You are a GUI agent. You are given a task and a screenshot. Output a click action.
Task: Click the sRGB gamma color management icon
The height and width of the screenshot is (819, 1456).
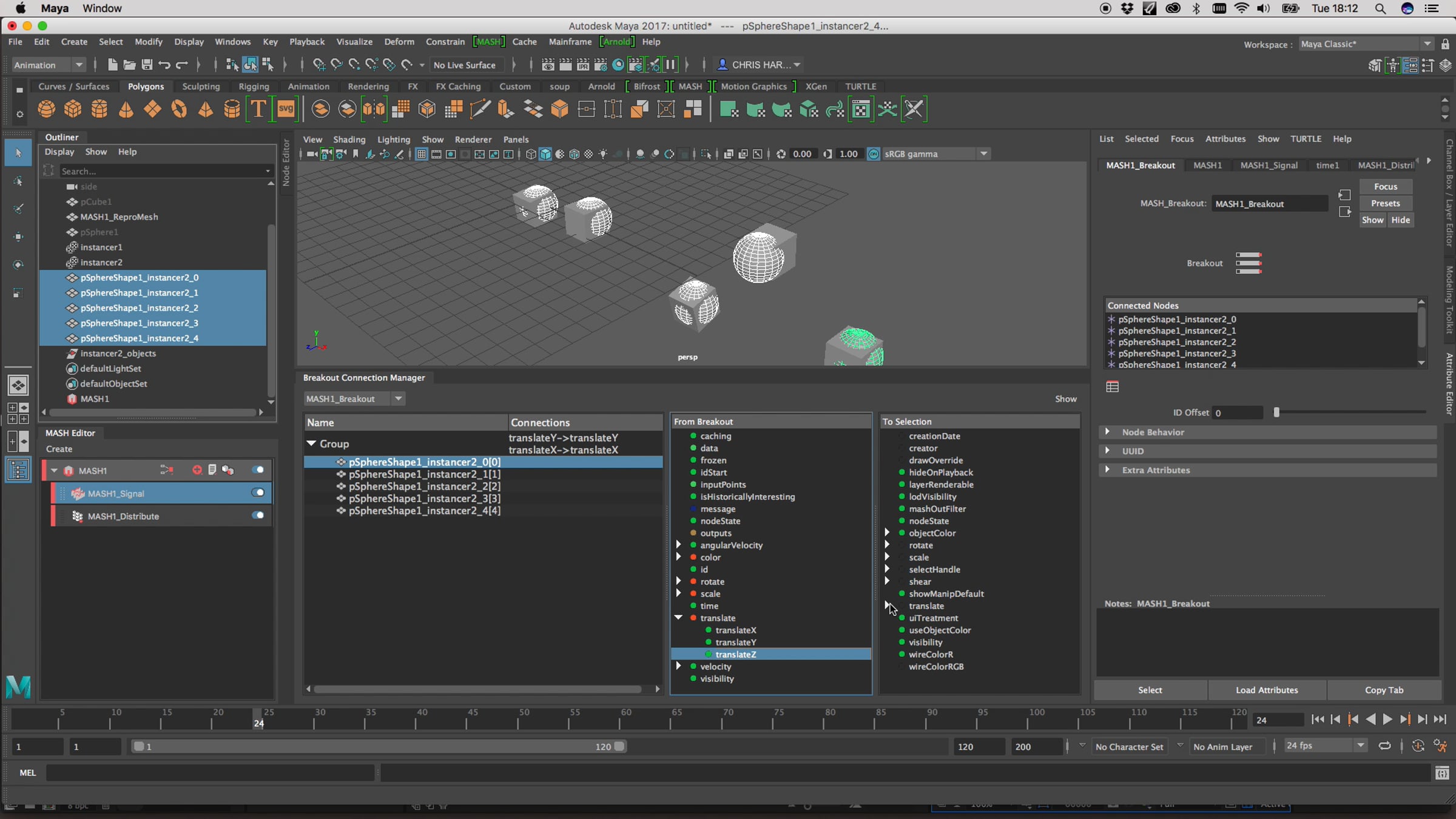pyautogui.click(x=874, y=154)
